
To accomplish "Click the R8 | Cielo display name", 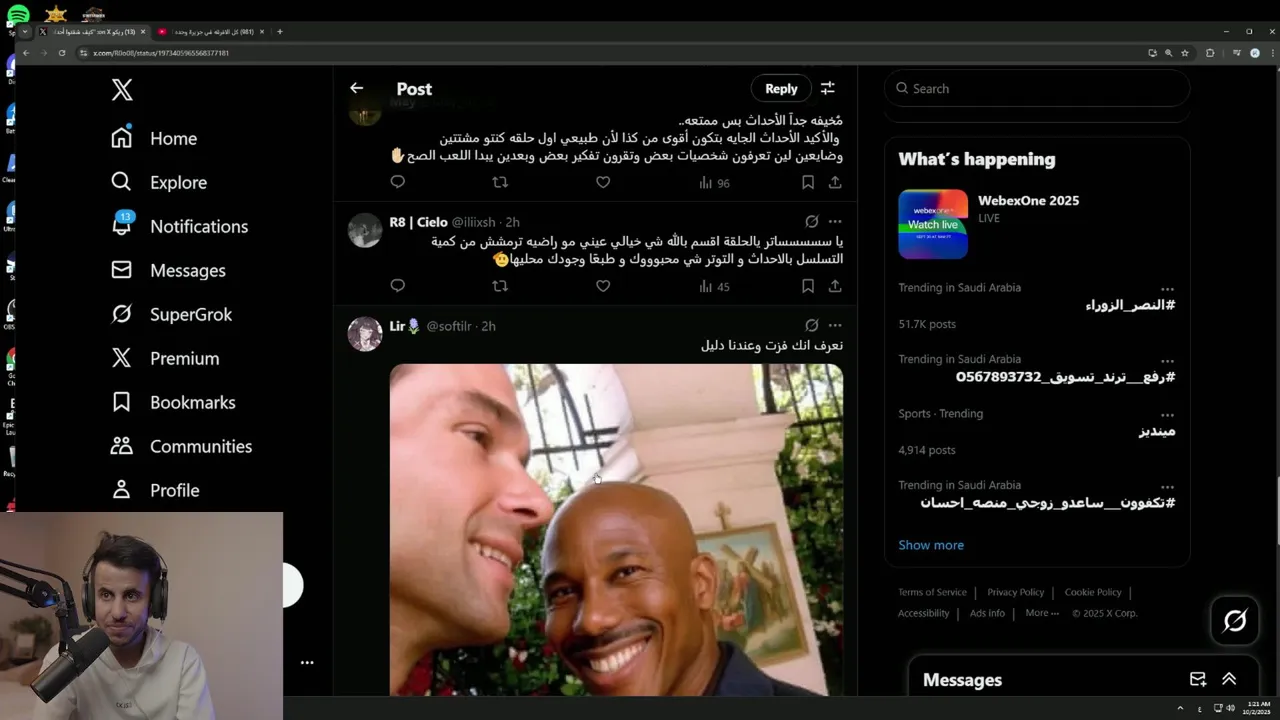I will [x=418, y=222].
